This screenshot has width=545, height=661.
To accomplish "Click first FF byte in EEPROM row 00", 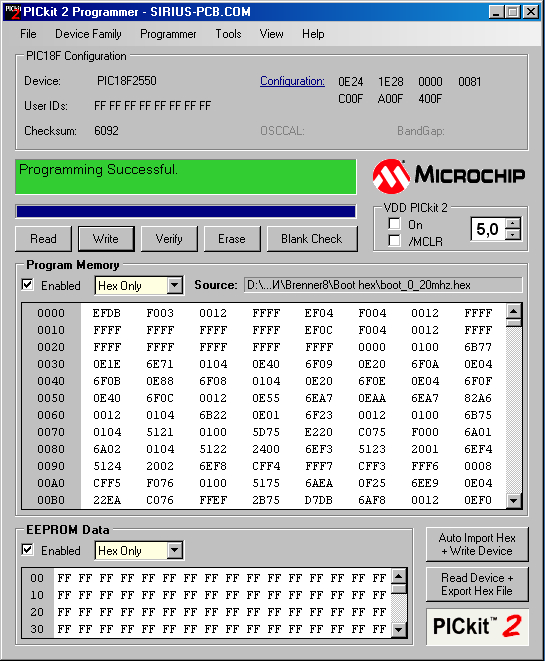I will click(x=64, y=578).
